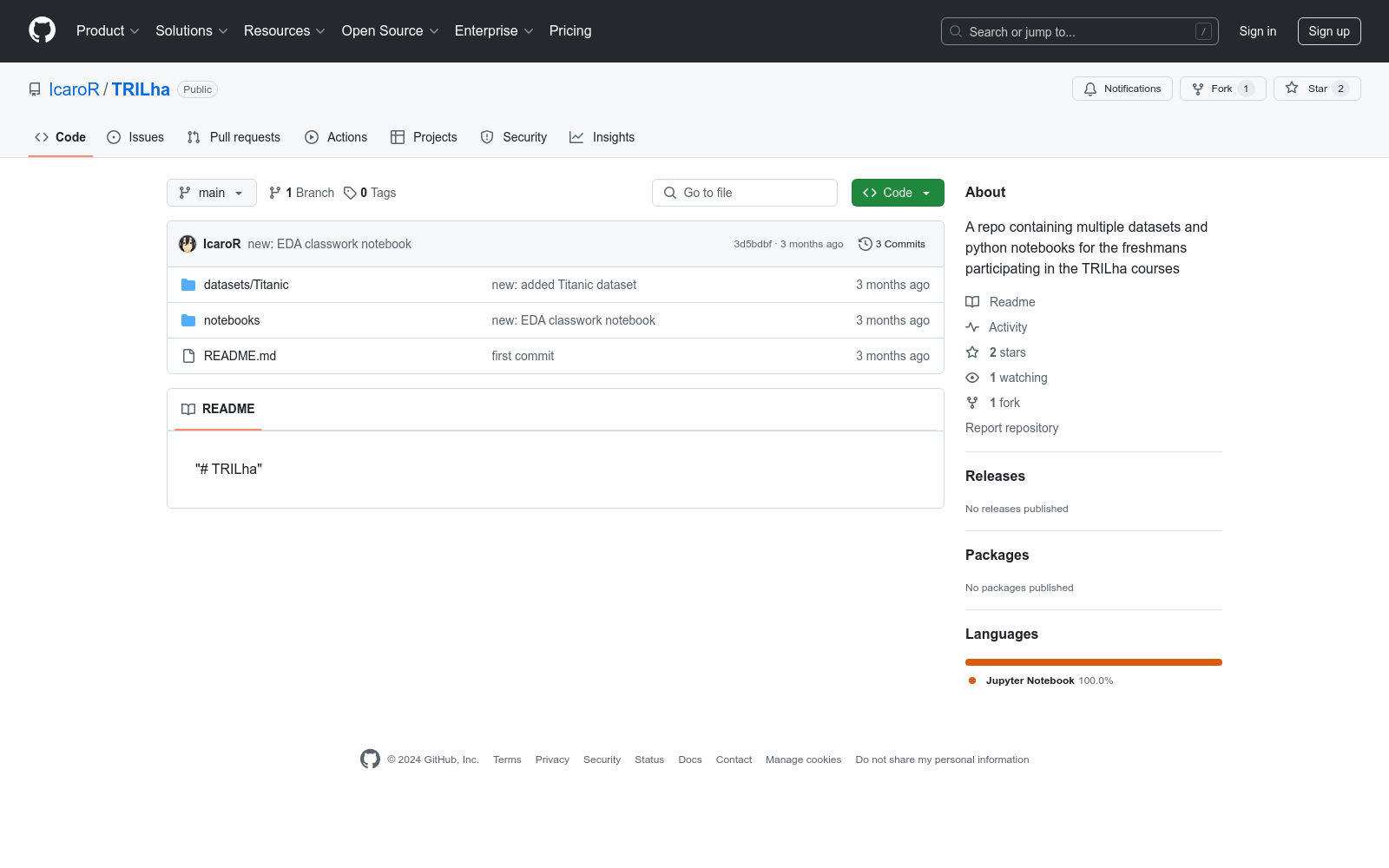Open the IcaroR owner profile link
The image size is (1389, 868).
coord(74,89)
